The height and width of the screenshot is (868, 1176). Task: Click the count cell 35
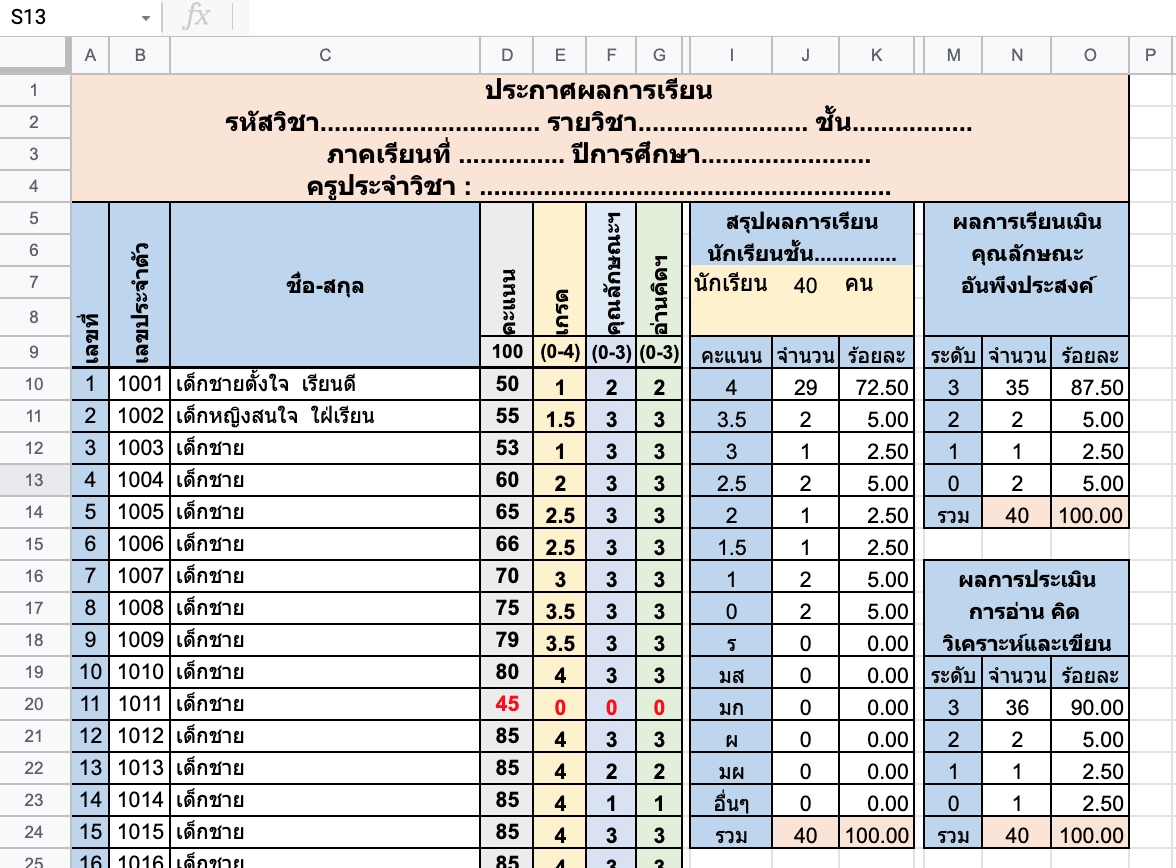[1017, 387]
